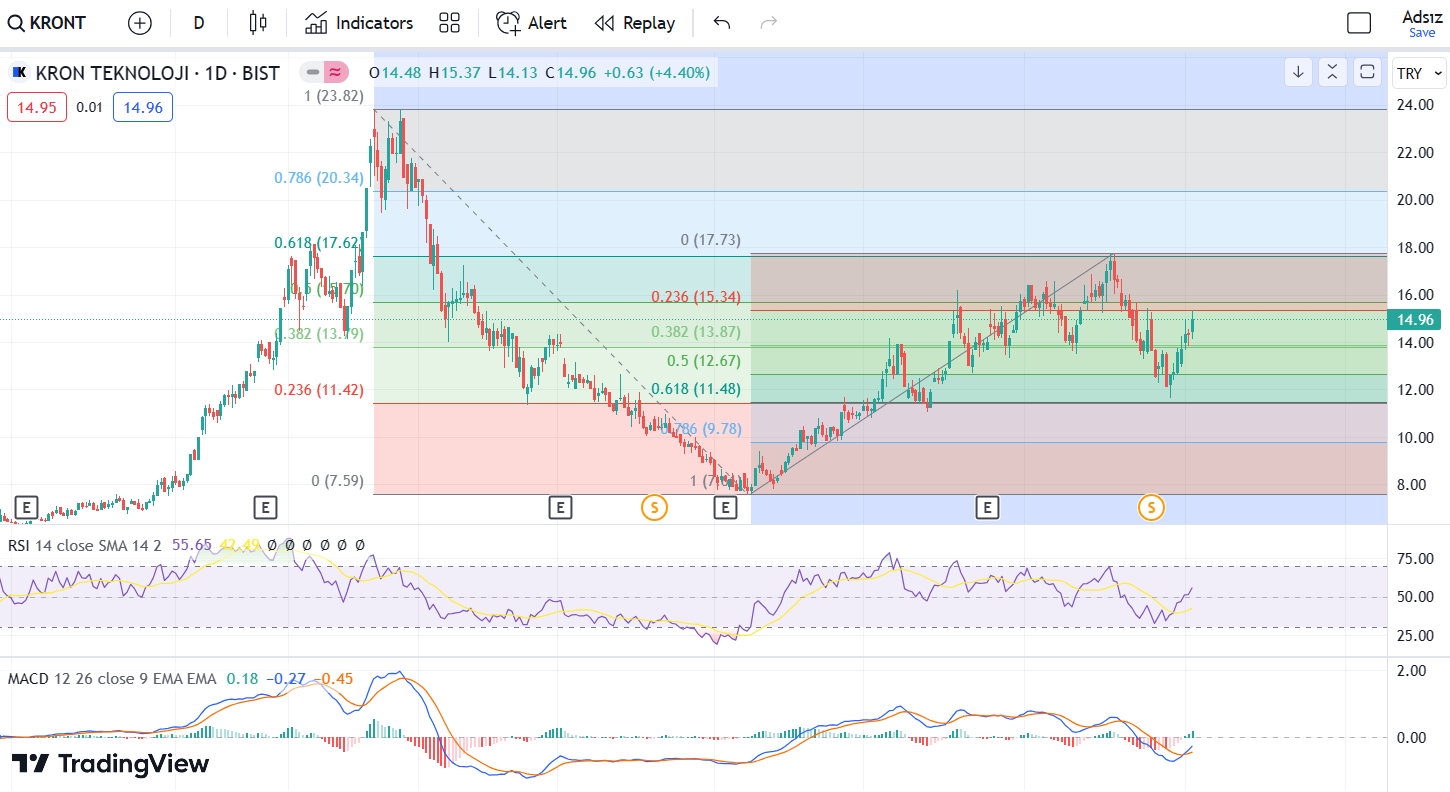1450x792 pixels.
Task: Click the first orange S split marker
Action: coord(654,507)
